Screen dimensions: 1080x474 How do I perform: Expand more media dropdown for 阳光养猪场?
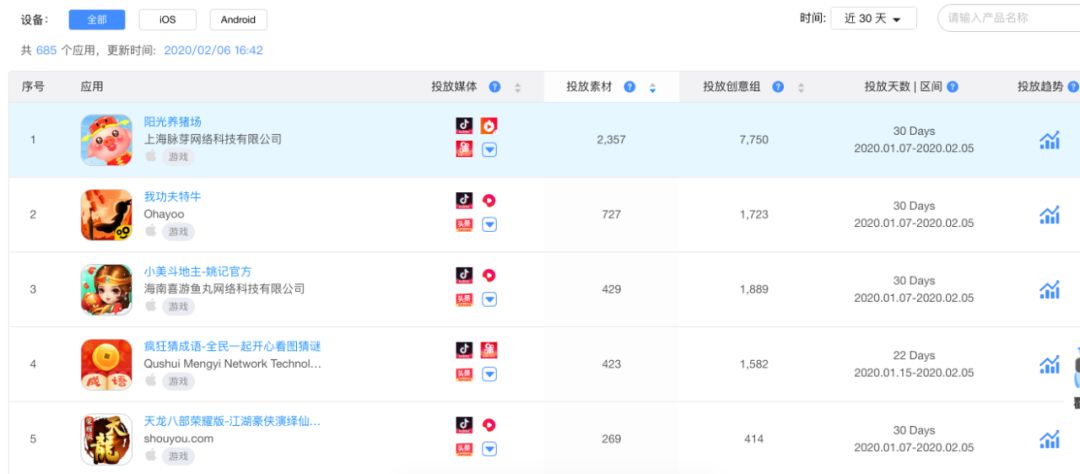coord(489,150)
